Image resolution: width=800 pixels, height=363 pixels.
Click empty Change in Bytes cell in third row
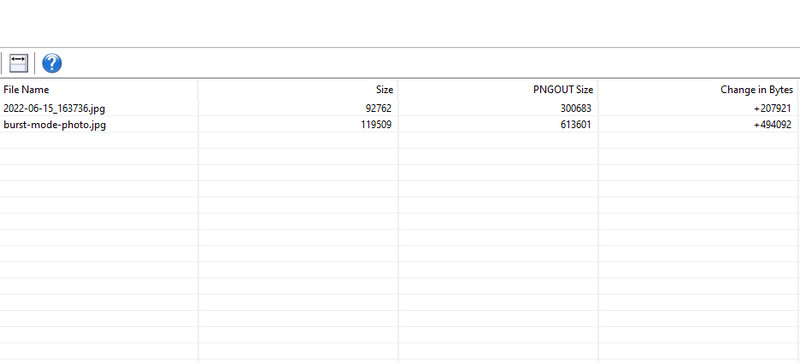699,140
